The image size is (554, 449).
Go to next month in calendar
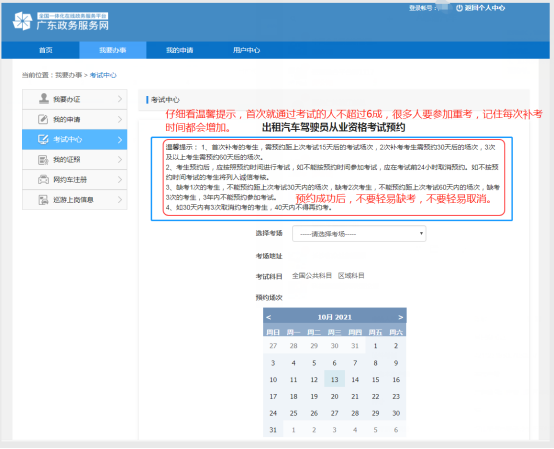click(x=400, y=317)
